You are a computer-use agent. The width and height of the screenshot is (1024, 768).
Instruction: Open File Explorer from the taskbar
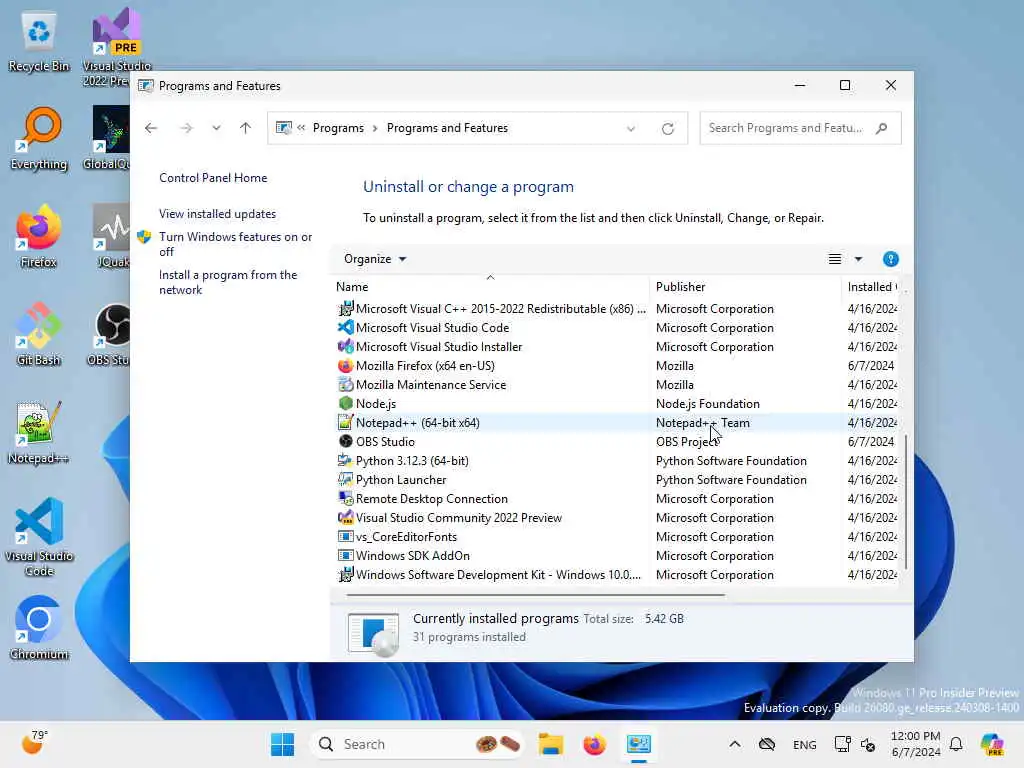pos(551,744)
